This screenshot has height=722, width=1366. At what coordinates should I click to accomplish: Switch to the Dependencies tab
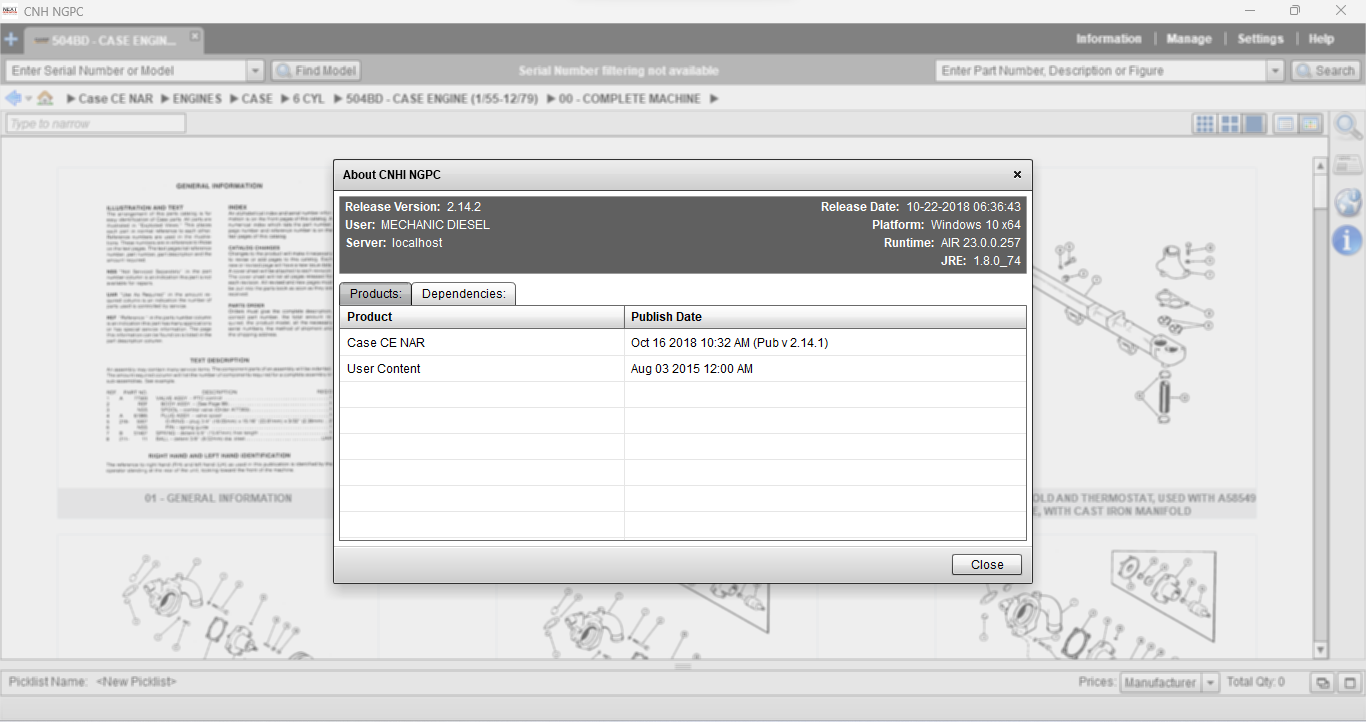(x=463, y=294)
